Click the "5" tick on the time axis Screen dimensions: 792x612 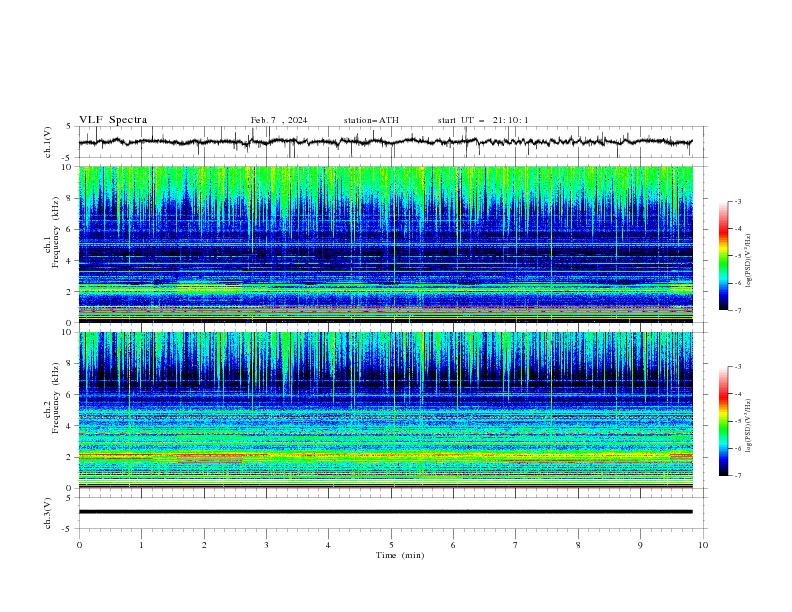pos(391,545)
